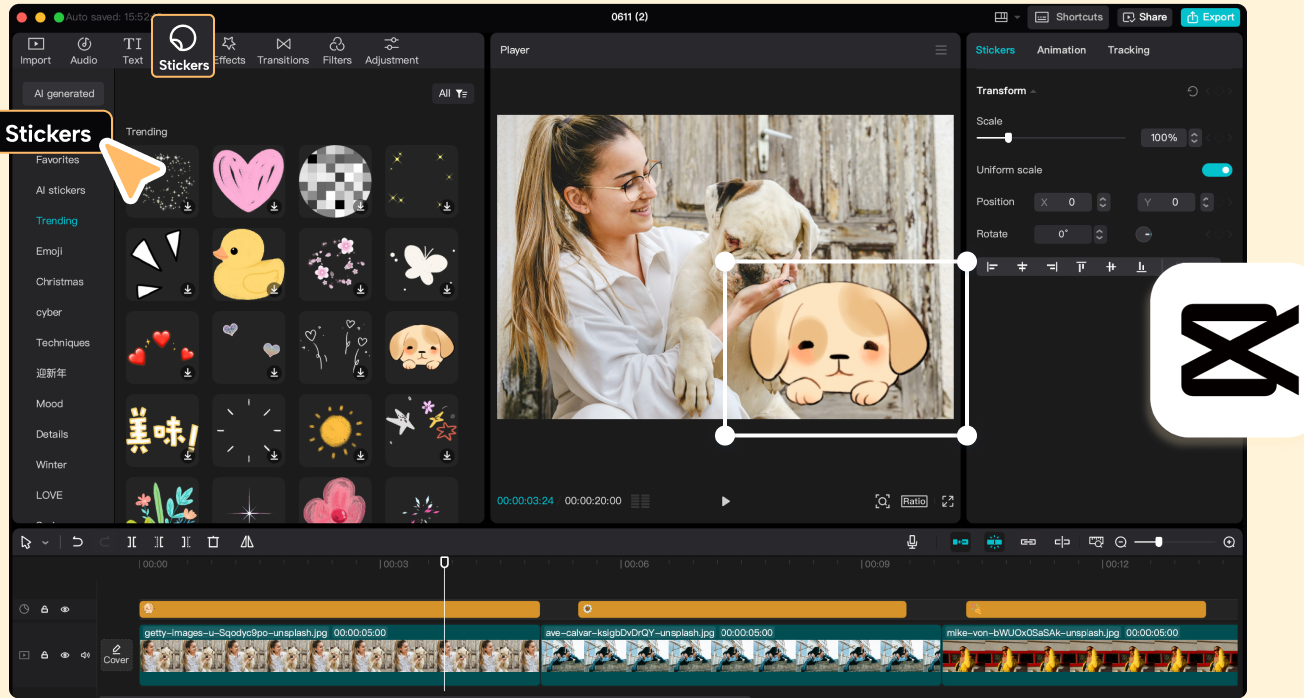Screen dimensions: 1304x698
Task: Click the Undo arrow in timeline toolbar
Action: point(77,542)
